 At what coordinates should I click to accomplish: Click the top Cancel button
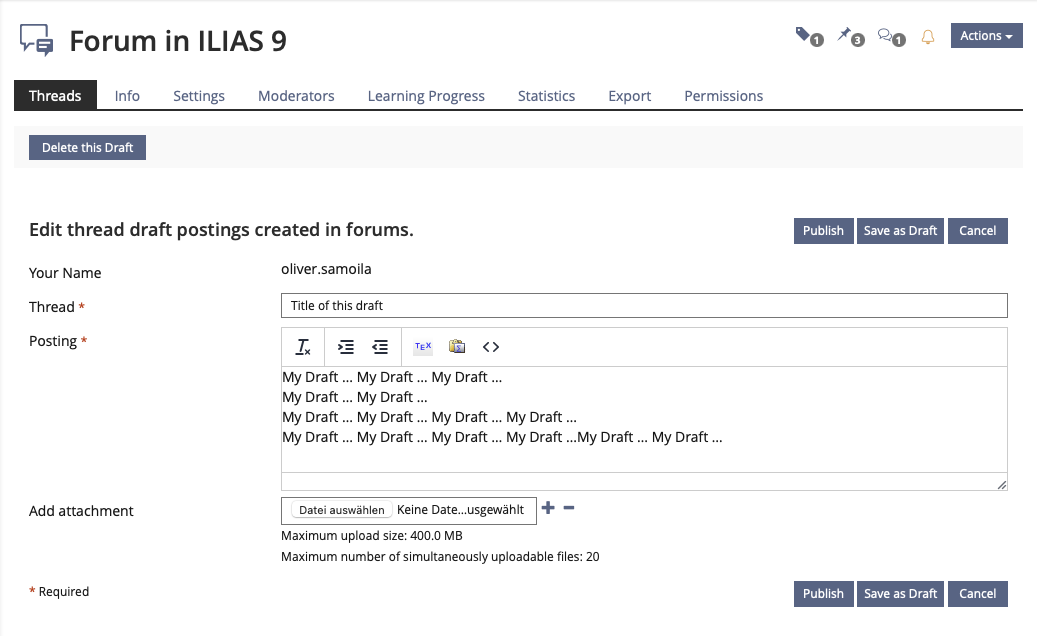pos(977,231)
